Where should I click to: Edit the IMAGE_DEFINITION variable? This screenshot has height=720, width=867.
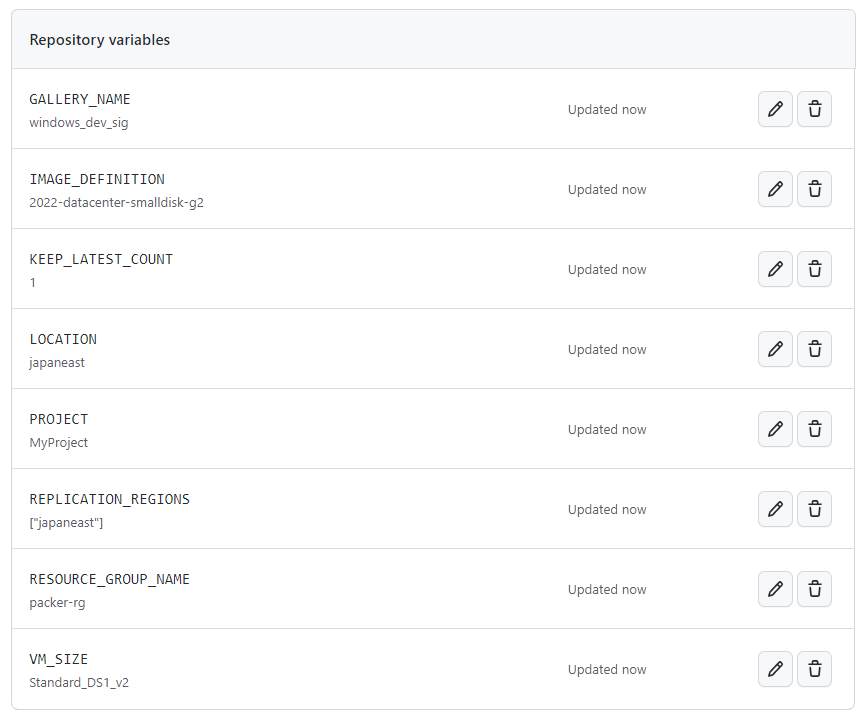[x=775, y=189]
